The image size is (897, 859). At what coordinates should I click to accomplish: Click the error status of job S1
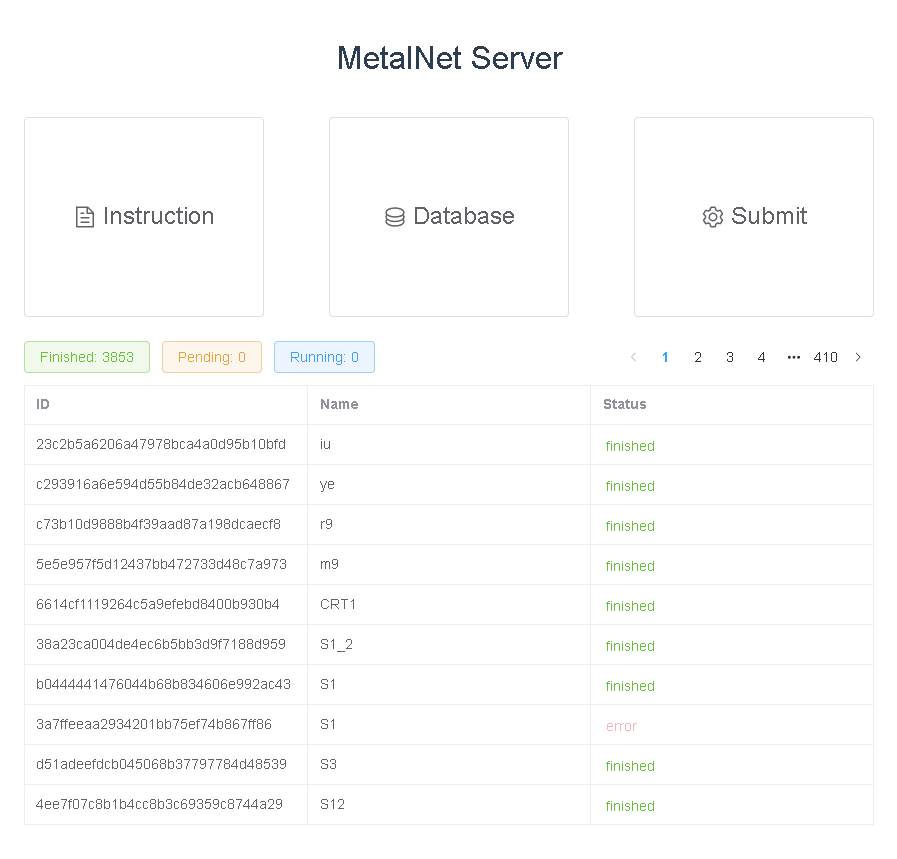(x=621, y=726)
